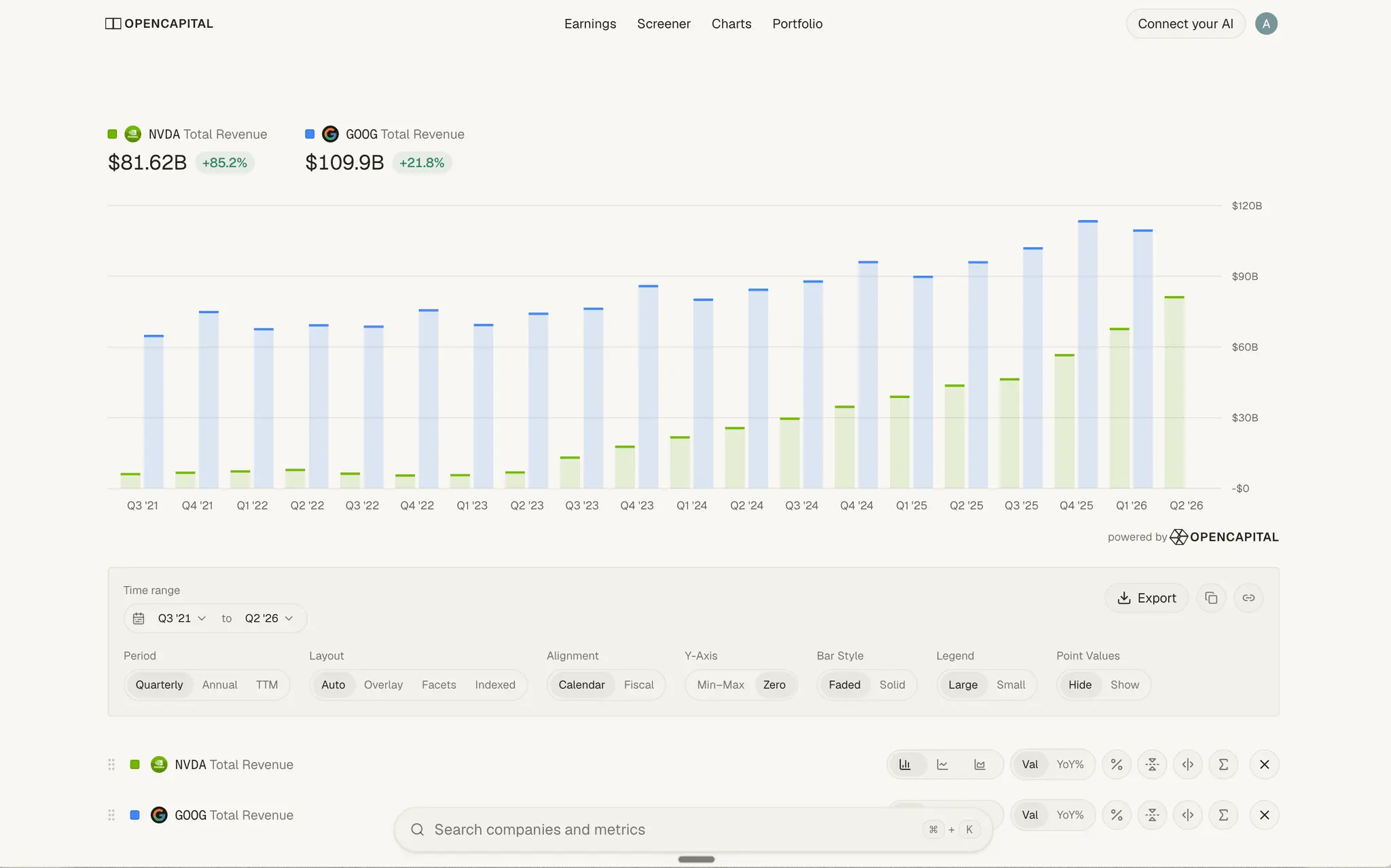Screen dimensions: 1391x868
Task: Set Bar Style to Solid
Action: click(892, 685)
